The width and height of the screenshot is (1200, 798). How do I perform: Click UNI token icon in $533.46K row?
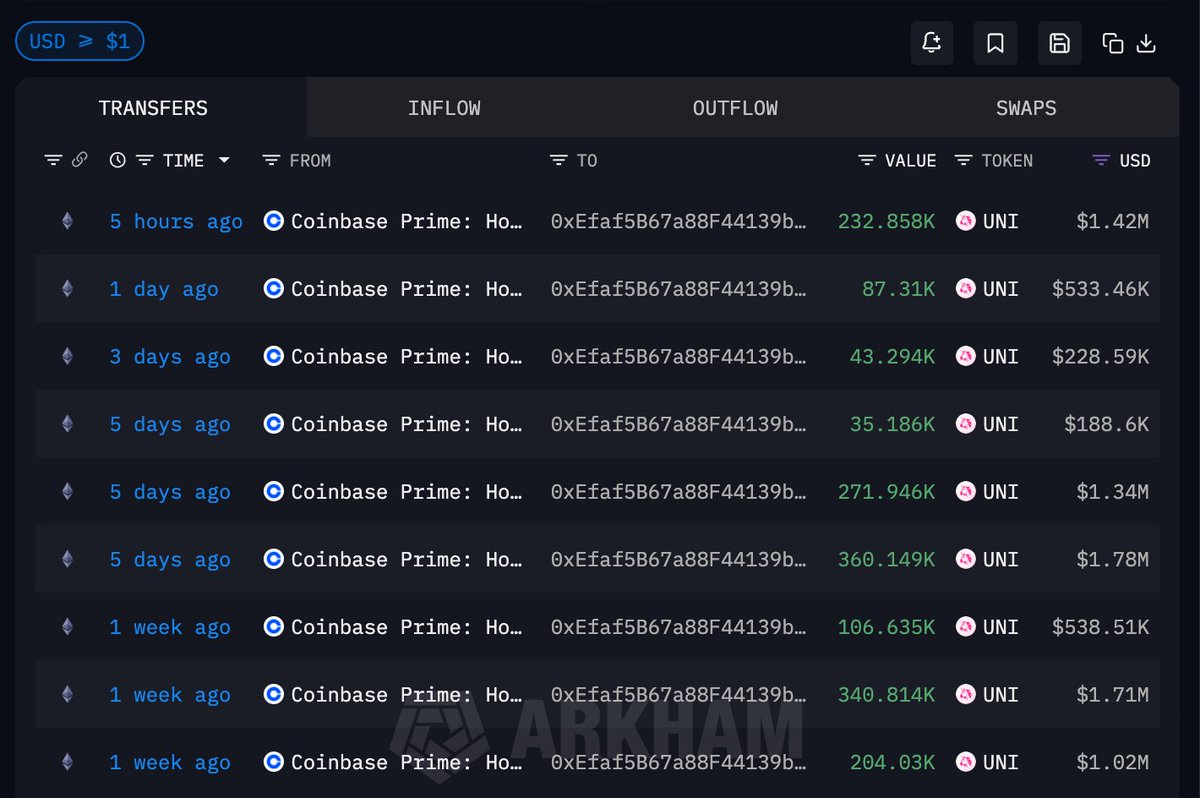point(965,289)
